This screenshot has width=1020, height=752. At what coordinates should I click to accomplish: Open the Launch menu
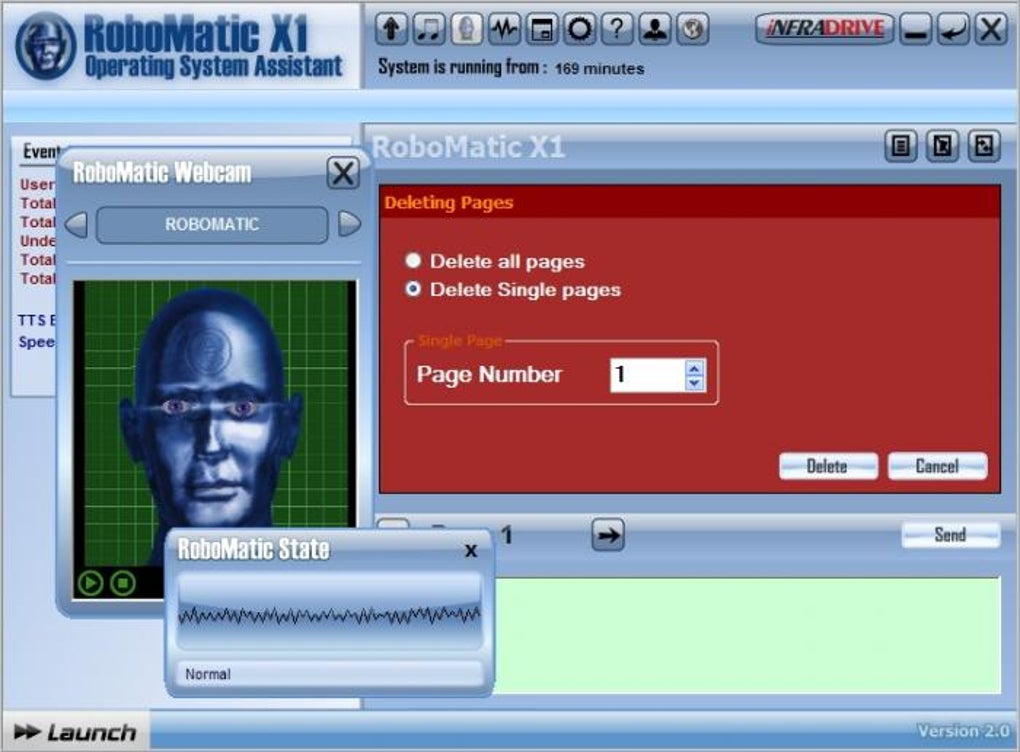pyautogui.click(x=75, y=732)
